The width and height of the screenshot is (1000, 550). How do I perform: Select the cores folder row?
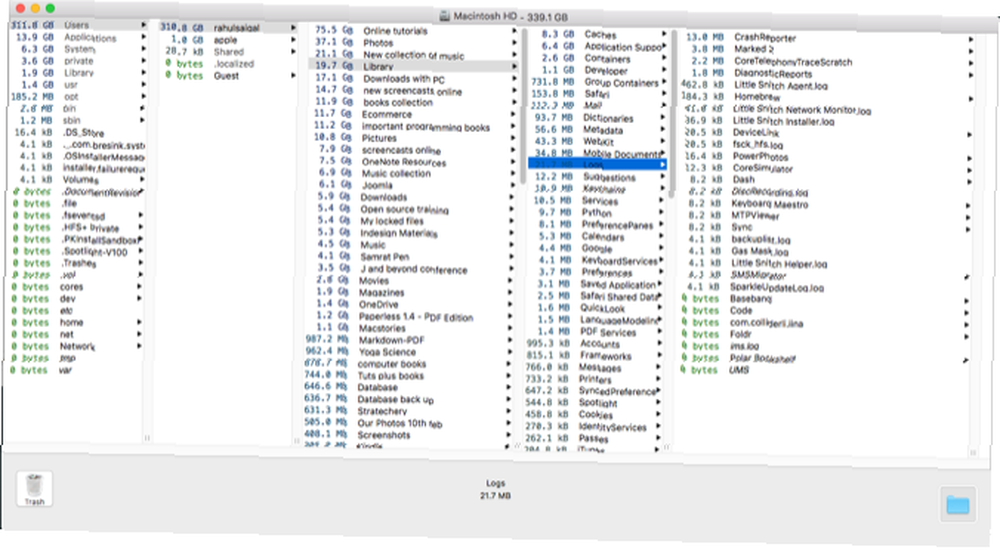[77, 287]
